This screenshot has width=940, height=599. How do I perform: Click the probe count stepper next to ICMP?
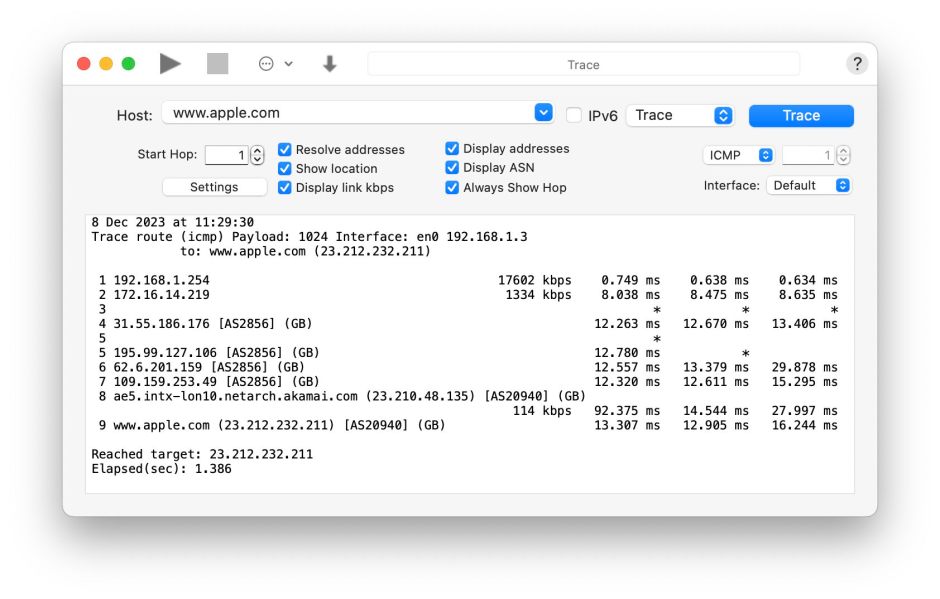coord(843,155)
